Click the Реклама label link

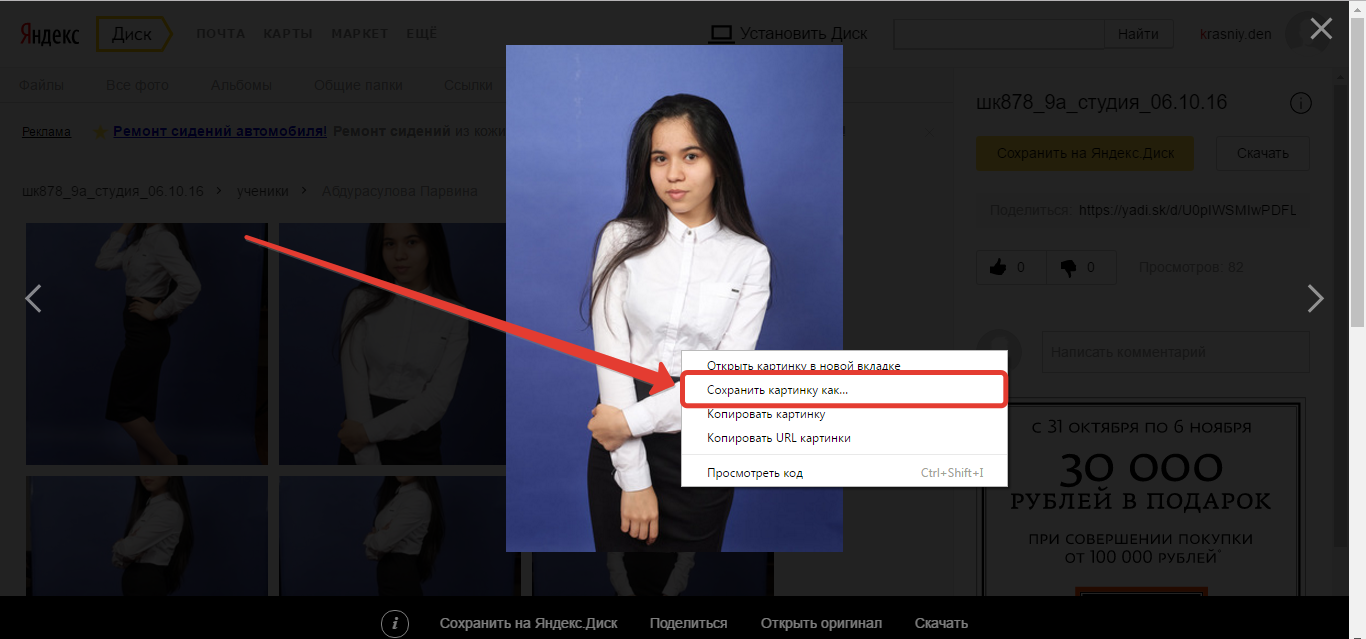click(x=46, y=131)
